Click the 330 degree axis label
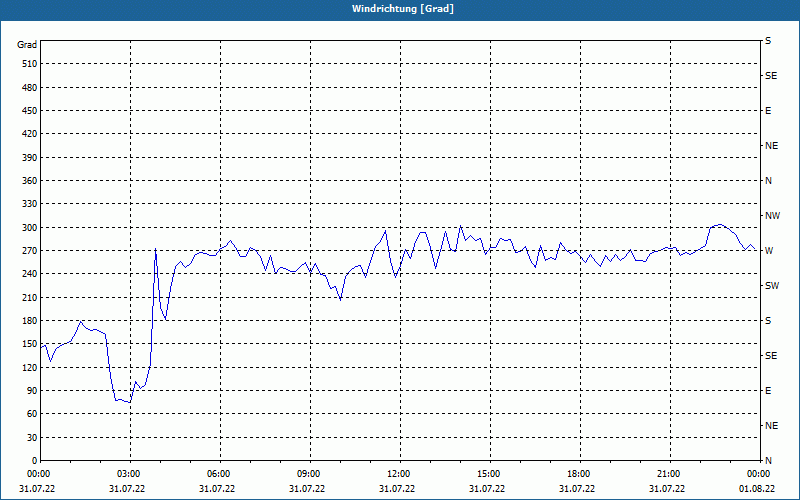Image resolution: width=800 pixels, height=500 pixels. tap(30, 204)
